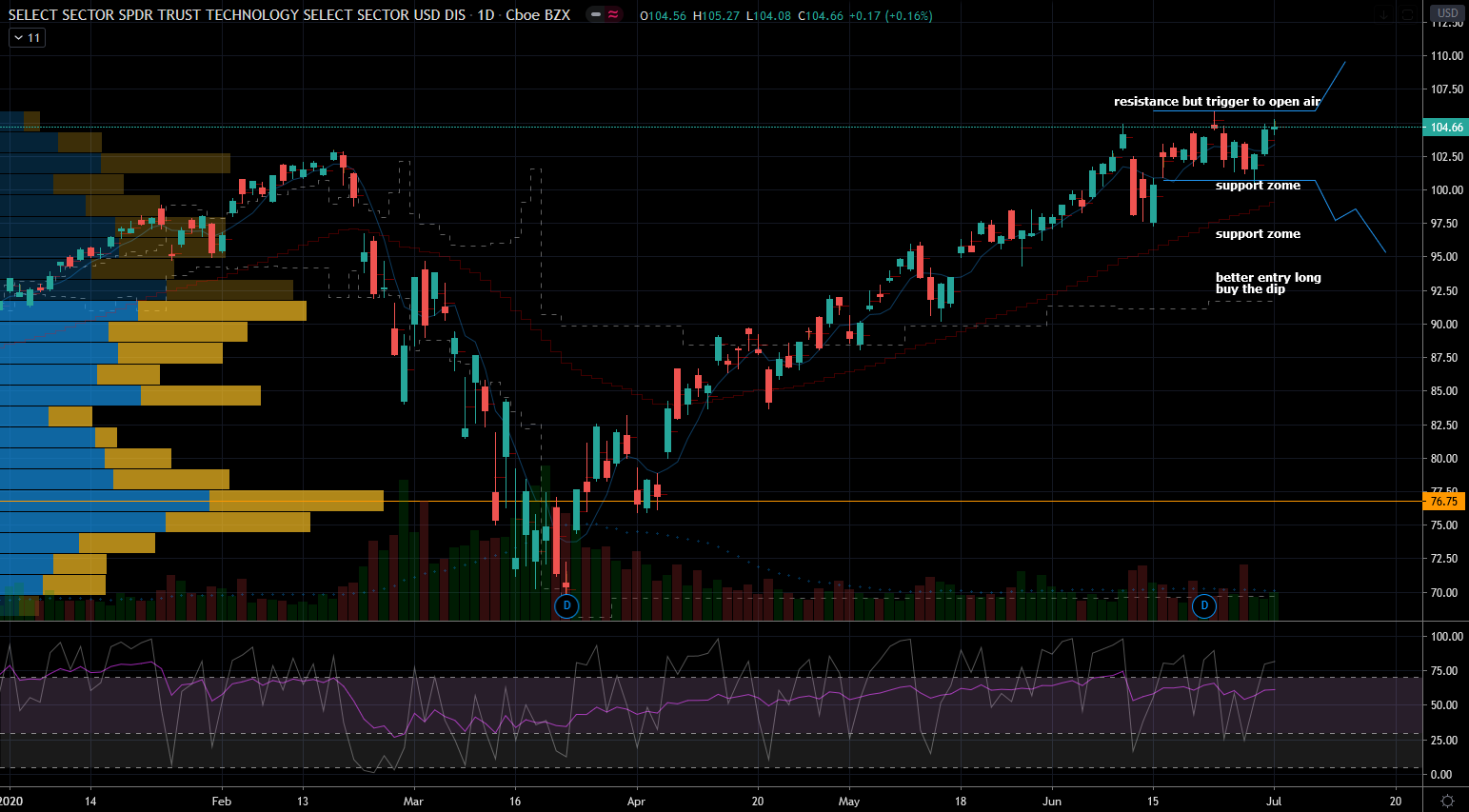Click the dividend marker near late June
The image size is (1469, 812).
(1204, 605)
